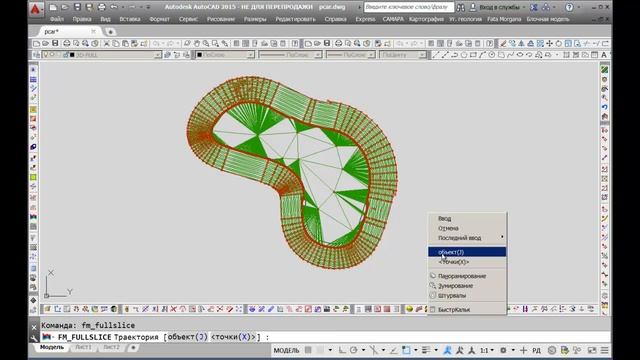Switch to Модель tab
Image resolution: width=640 pixels, height=360 pixels.
click(52, 347)
